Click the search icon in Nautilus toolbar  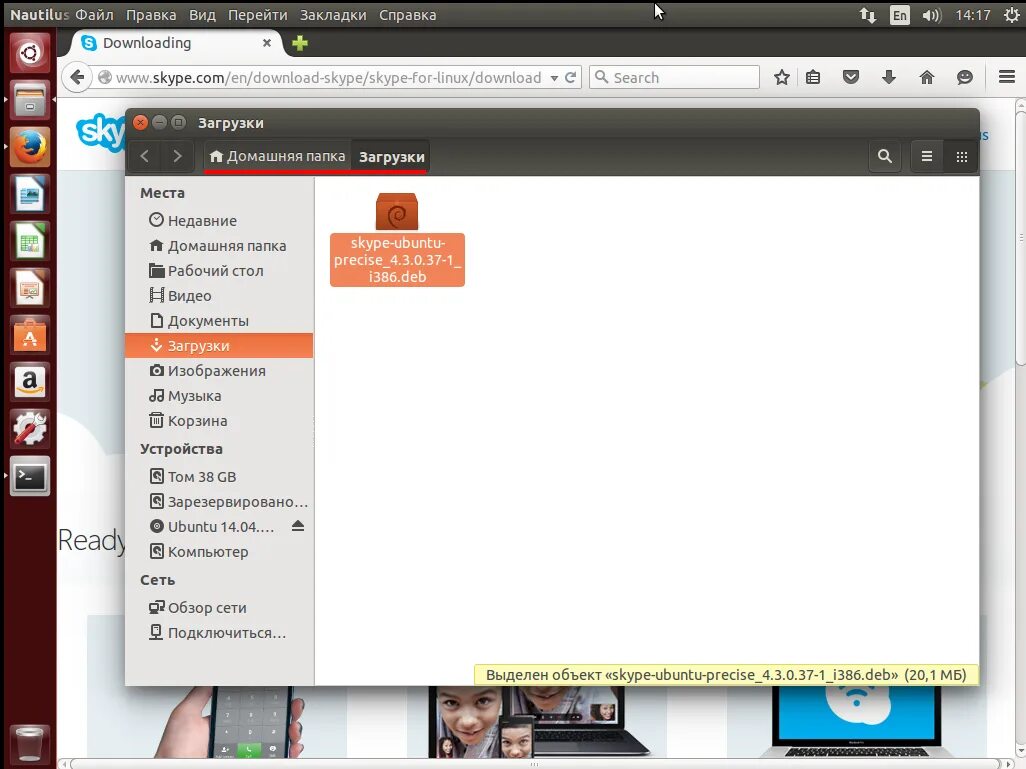(x=885, y=156)
